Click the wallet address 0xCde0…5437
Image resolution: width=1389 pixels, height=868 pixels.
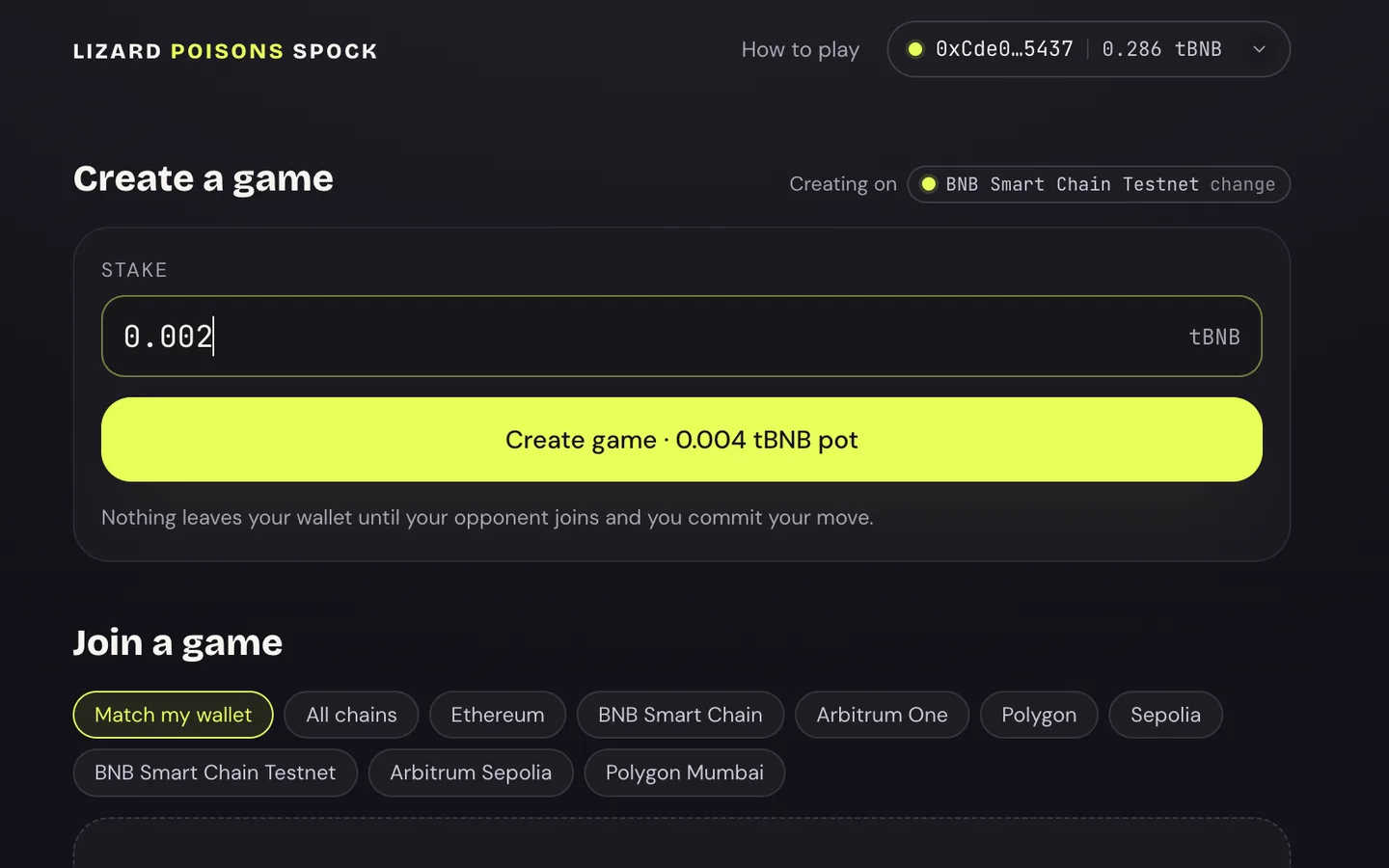point(1004,49)
